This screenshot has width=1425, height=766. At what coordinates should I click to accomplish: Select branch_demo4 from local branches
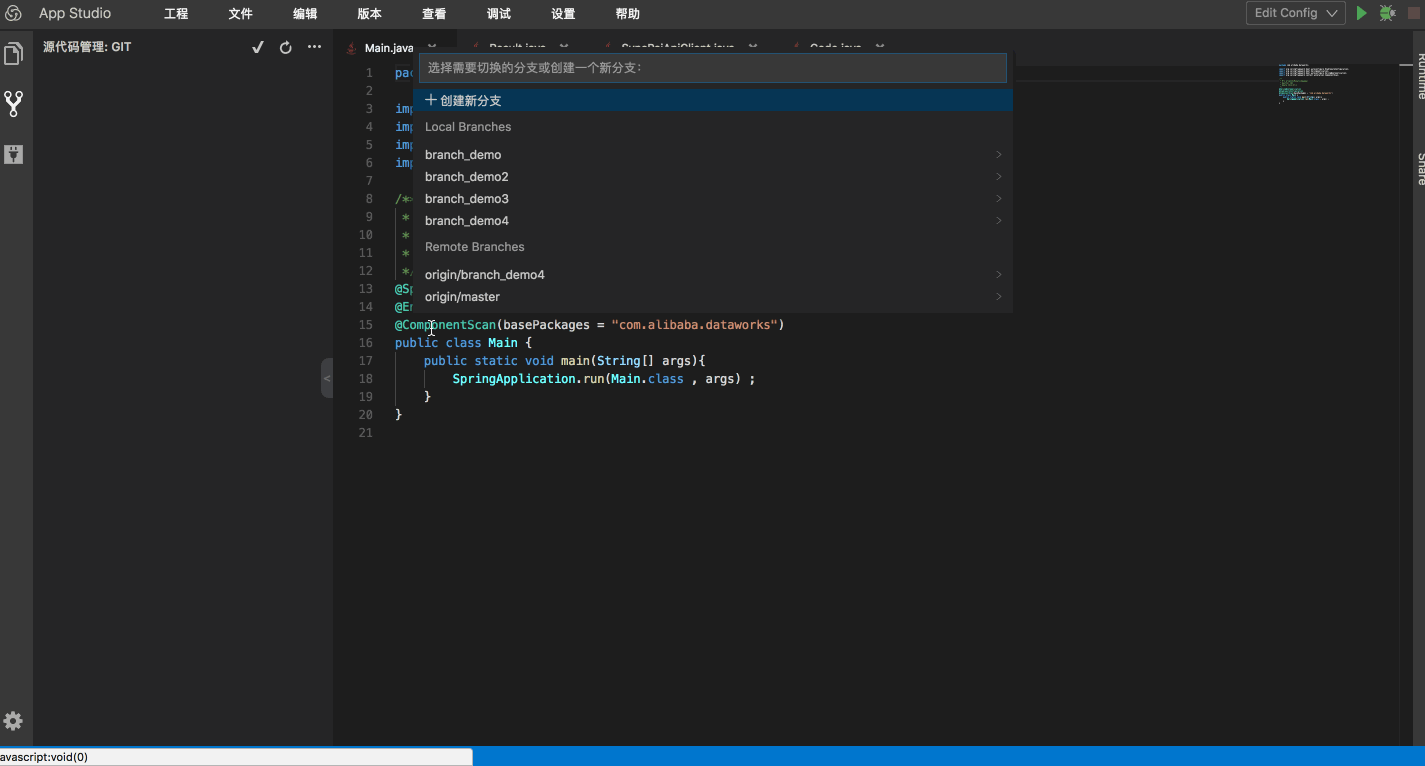point(713,221)
